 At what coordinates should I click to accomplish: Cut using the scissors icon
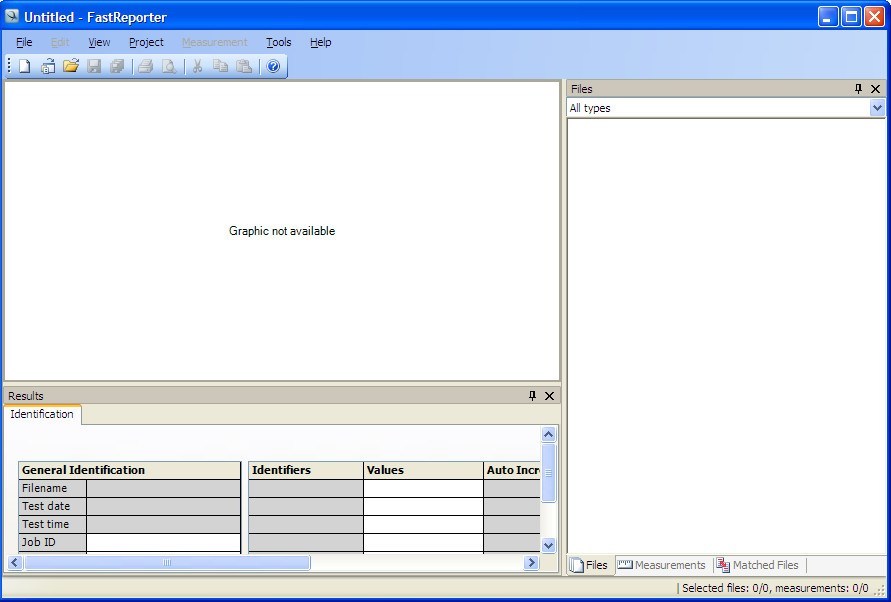click(196, 66)
